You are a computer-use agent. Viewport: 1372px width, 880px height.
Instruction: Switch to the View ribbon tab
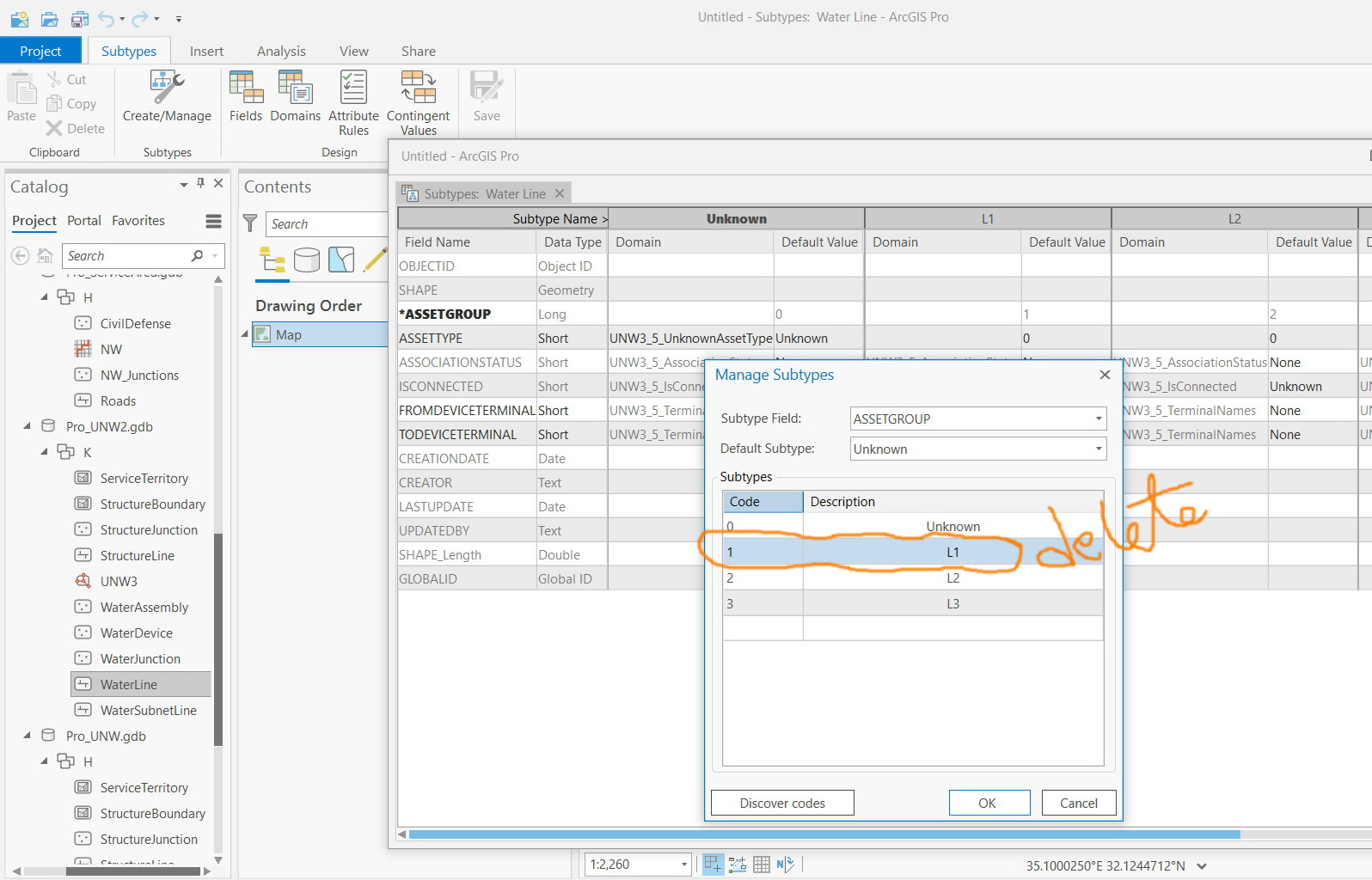[x=354, y=51]
